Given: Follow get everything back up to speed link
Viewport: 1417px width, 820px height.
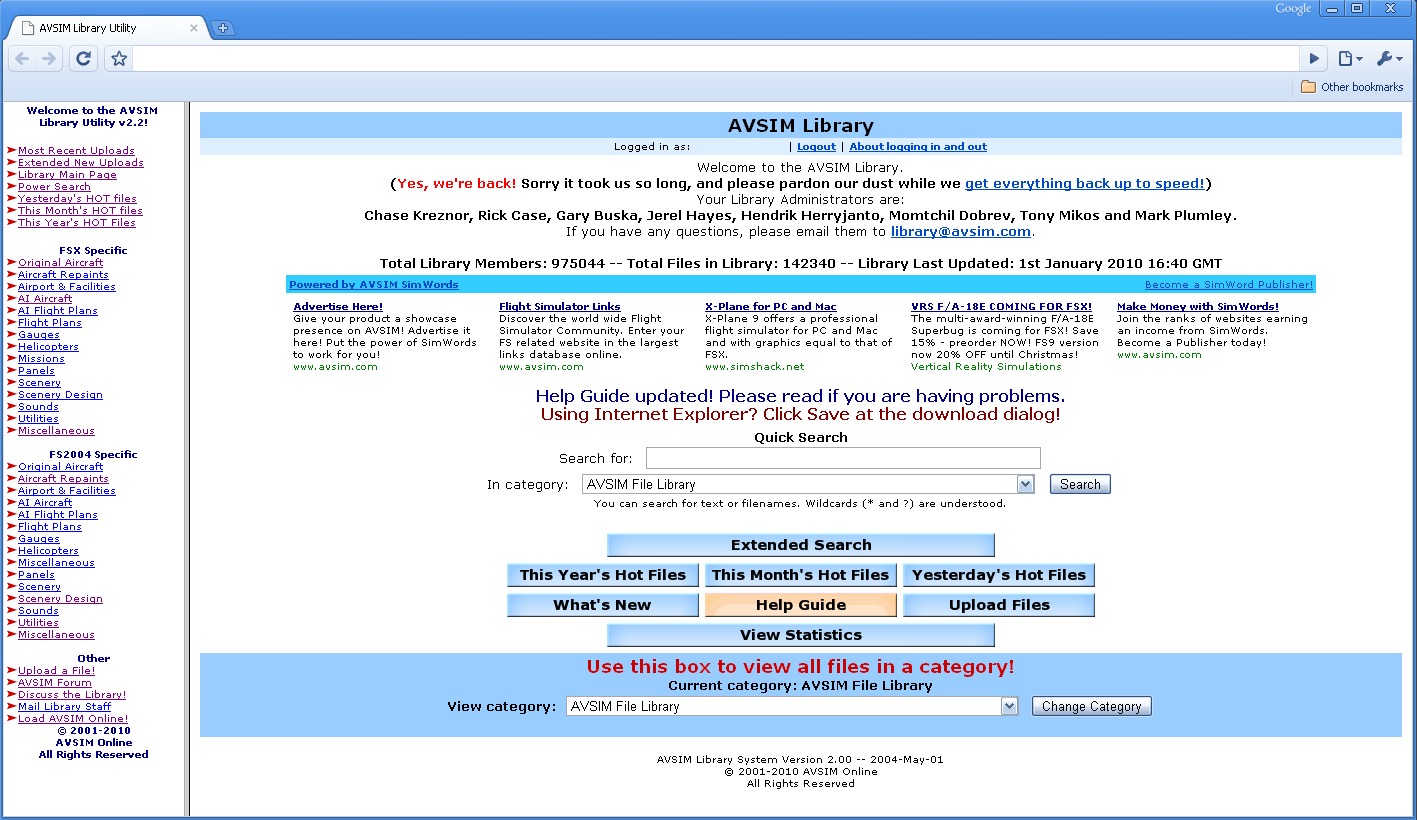Looking at the screenshot, I should tap(1085, 184).
